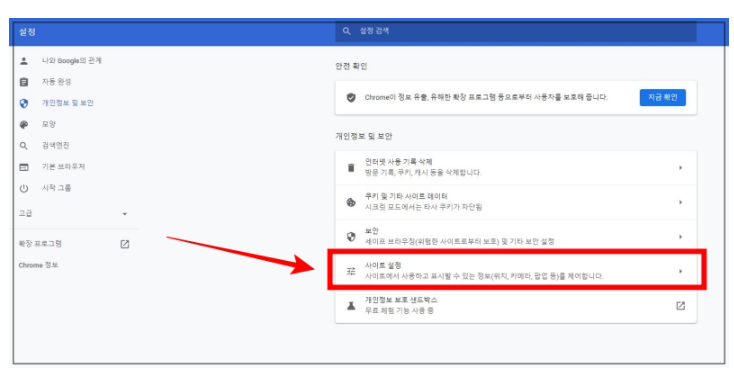Select 모양 in the sidebar
Viewport: 734px width, 373px height.
click(49, 124)
